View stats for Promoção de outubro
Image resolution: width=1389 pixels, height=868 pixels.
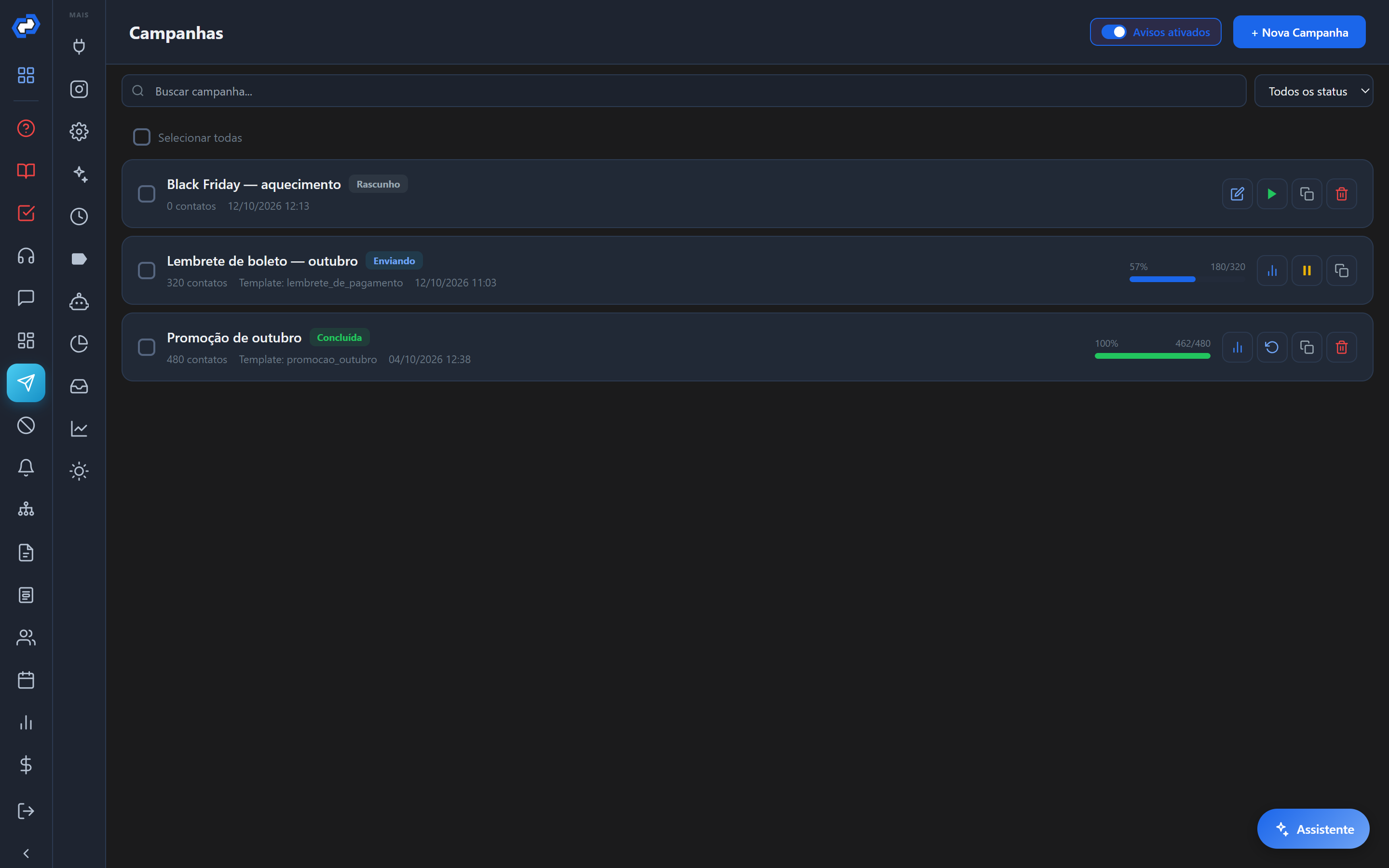click(1237, 347)
